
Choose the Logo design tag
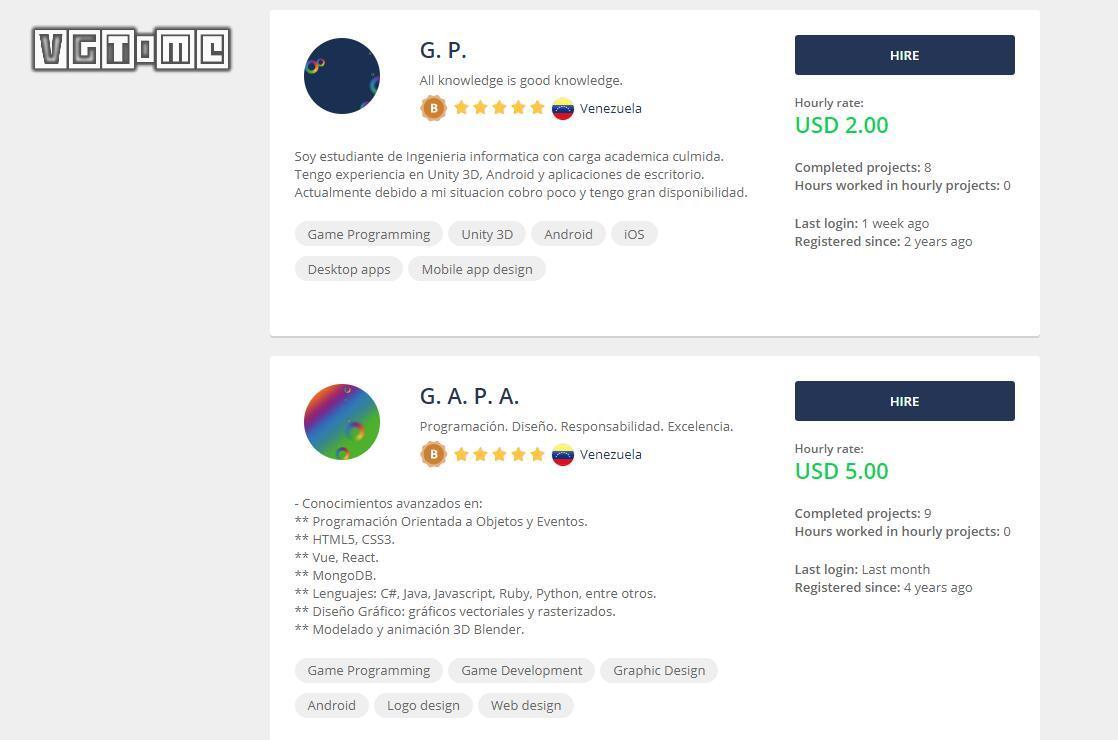click(423, 705)
